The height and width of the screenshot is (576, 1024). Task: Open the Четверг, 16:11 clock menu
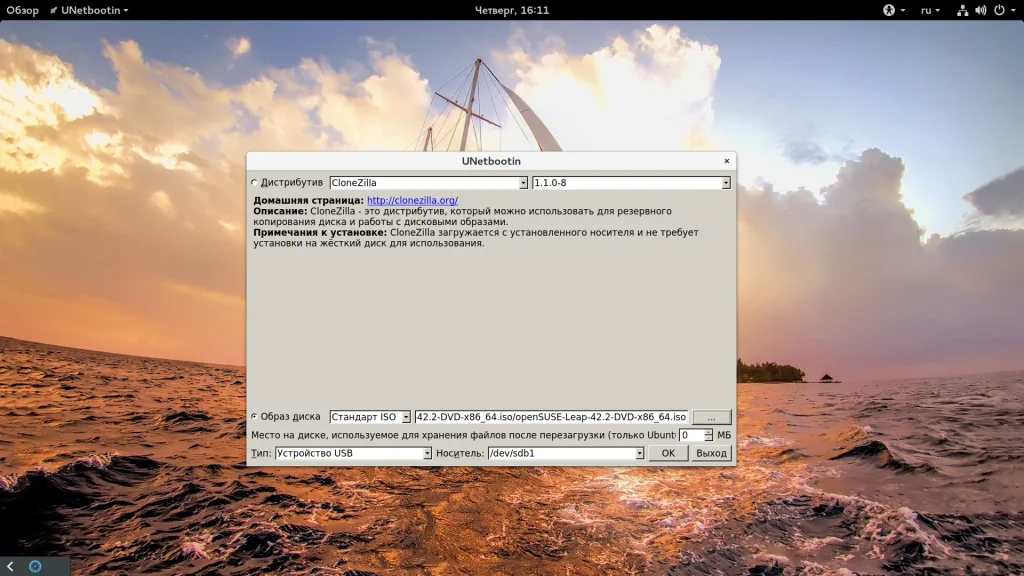coord(511,10)
